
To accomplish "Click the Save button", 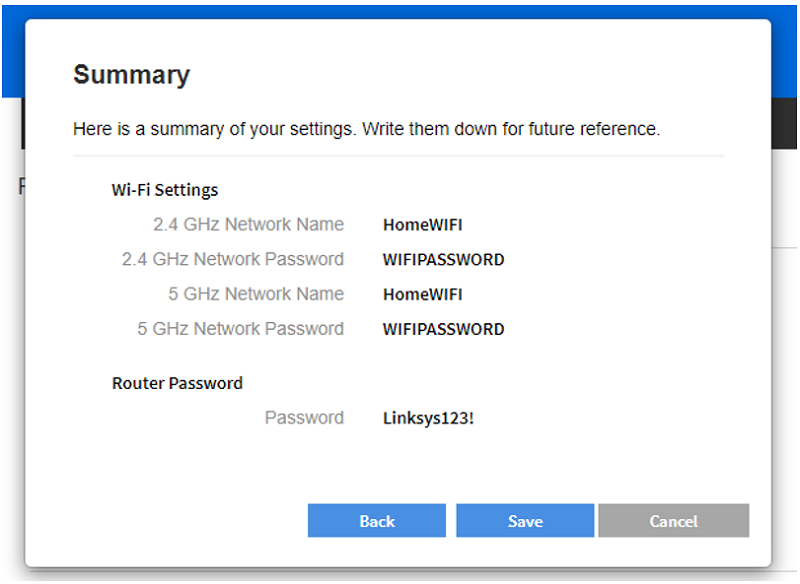I will [x=525, y=520].
